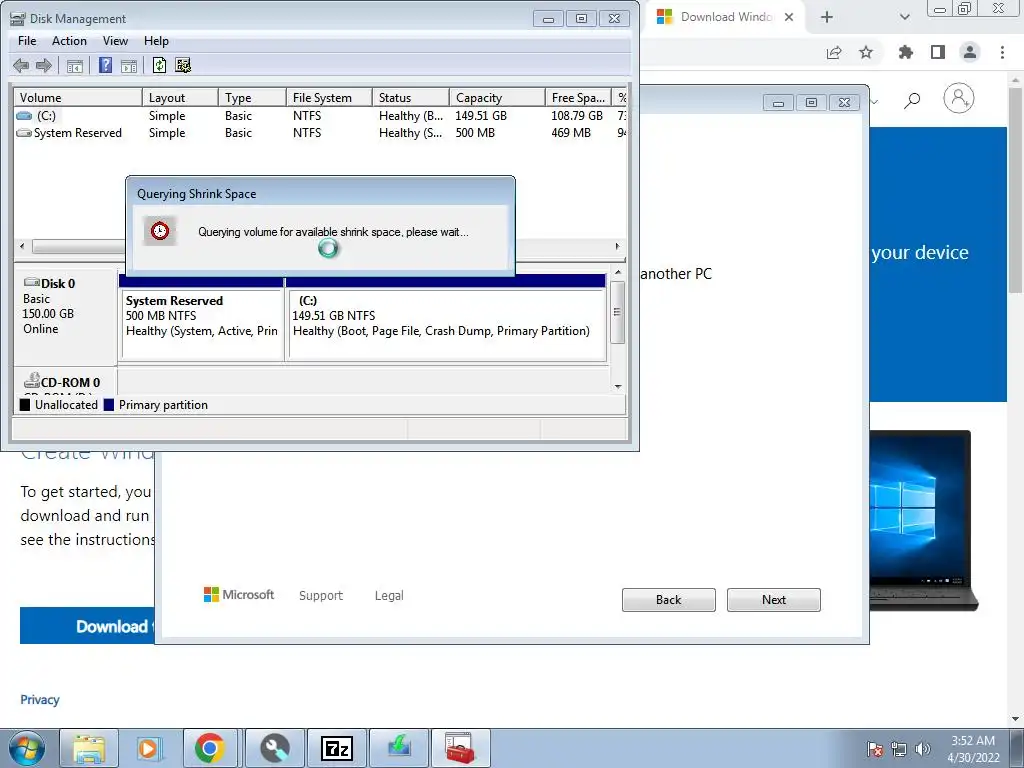Click the Disk 0 label panel
Screen dimensions: 1024x768
[x=65, y=317]
